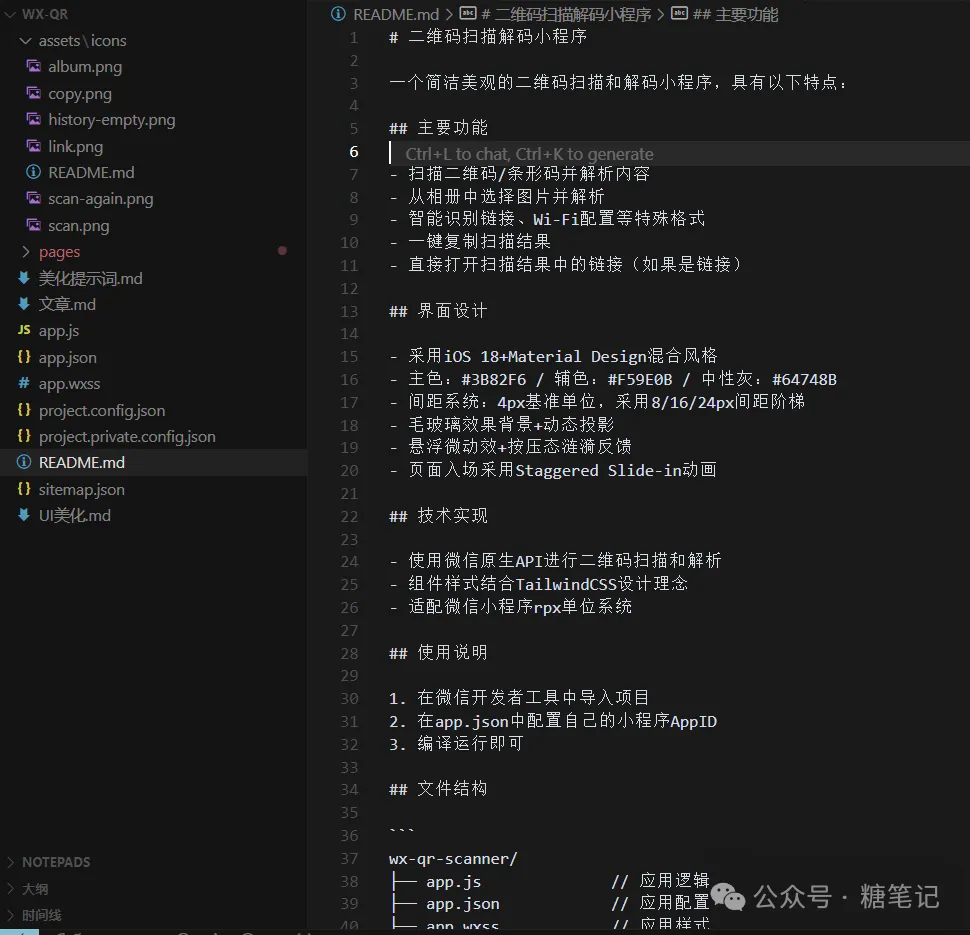970x935 pixels.
Task: Click the album.png image file icon
Action: [x=34, y=66]
